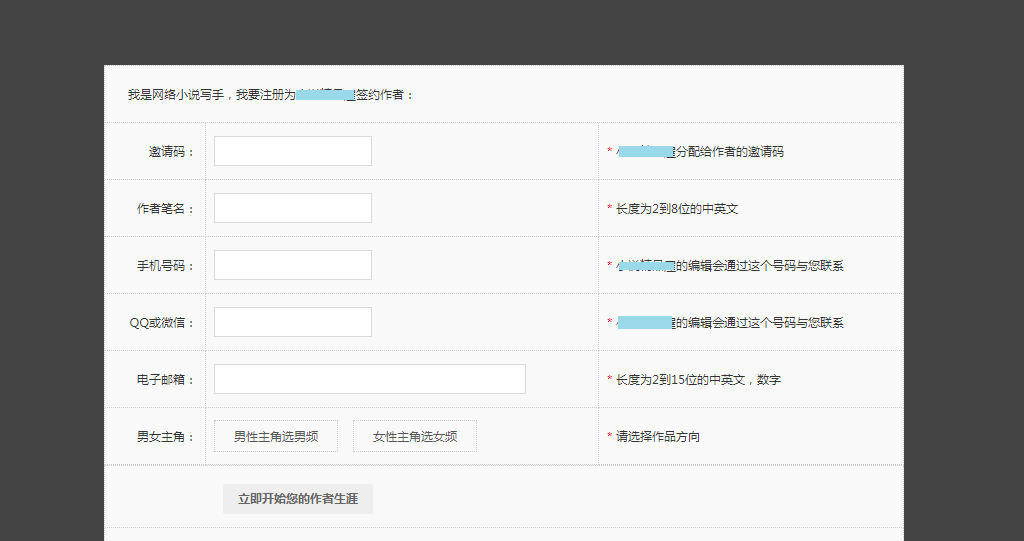Click the 电子邮箱 email input box

(x=369, y=379)
